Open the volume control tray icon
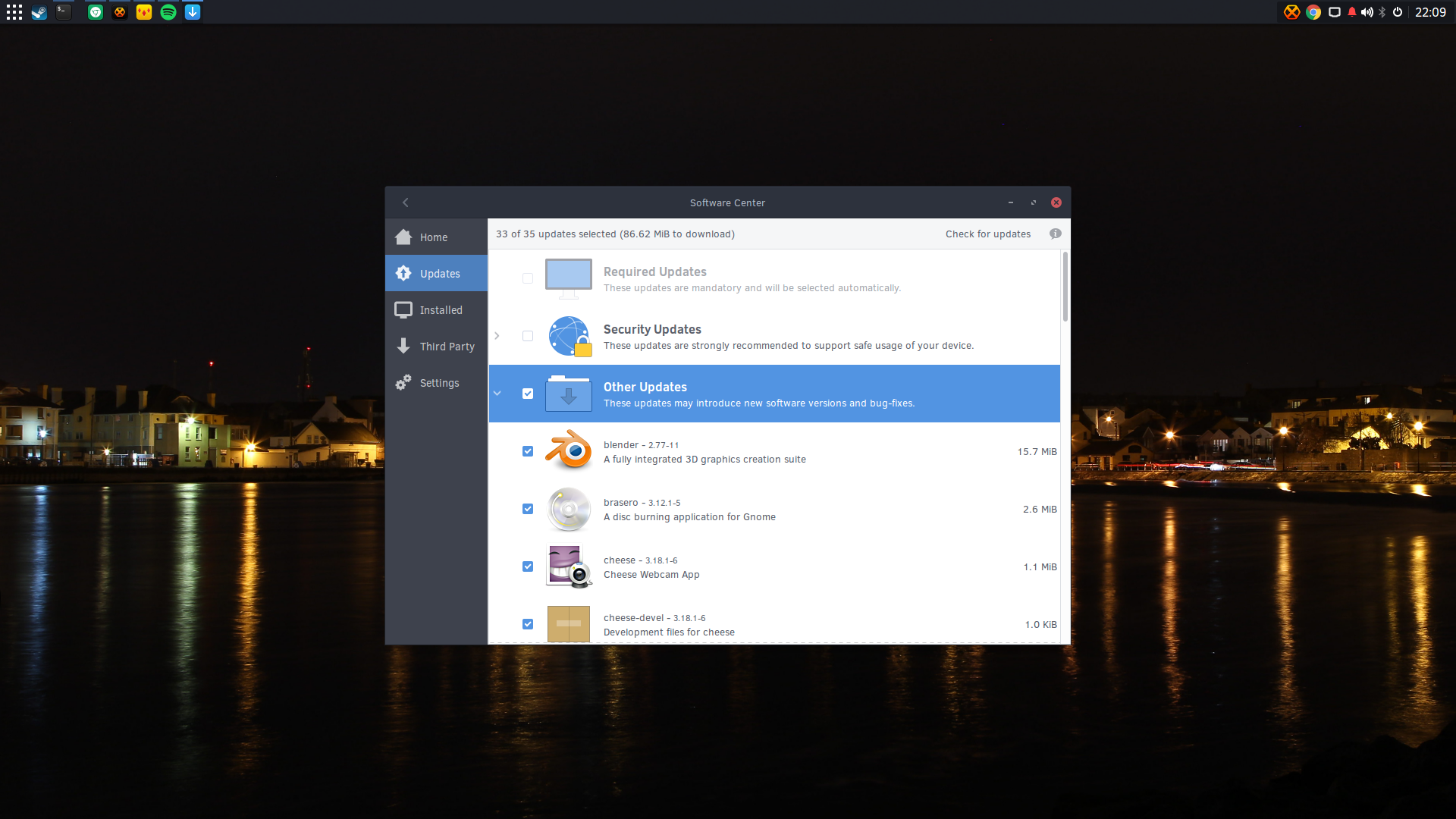The image size is (1456, 819). tap(1367, 12)
